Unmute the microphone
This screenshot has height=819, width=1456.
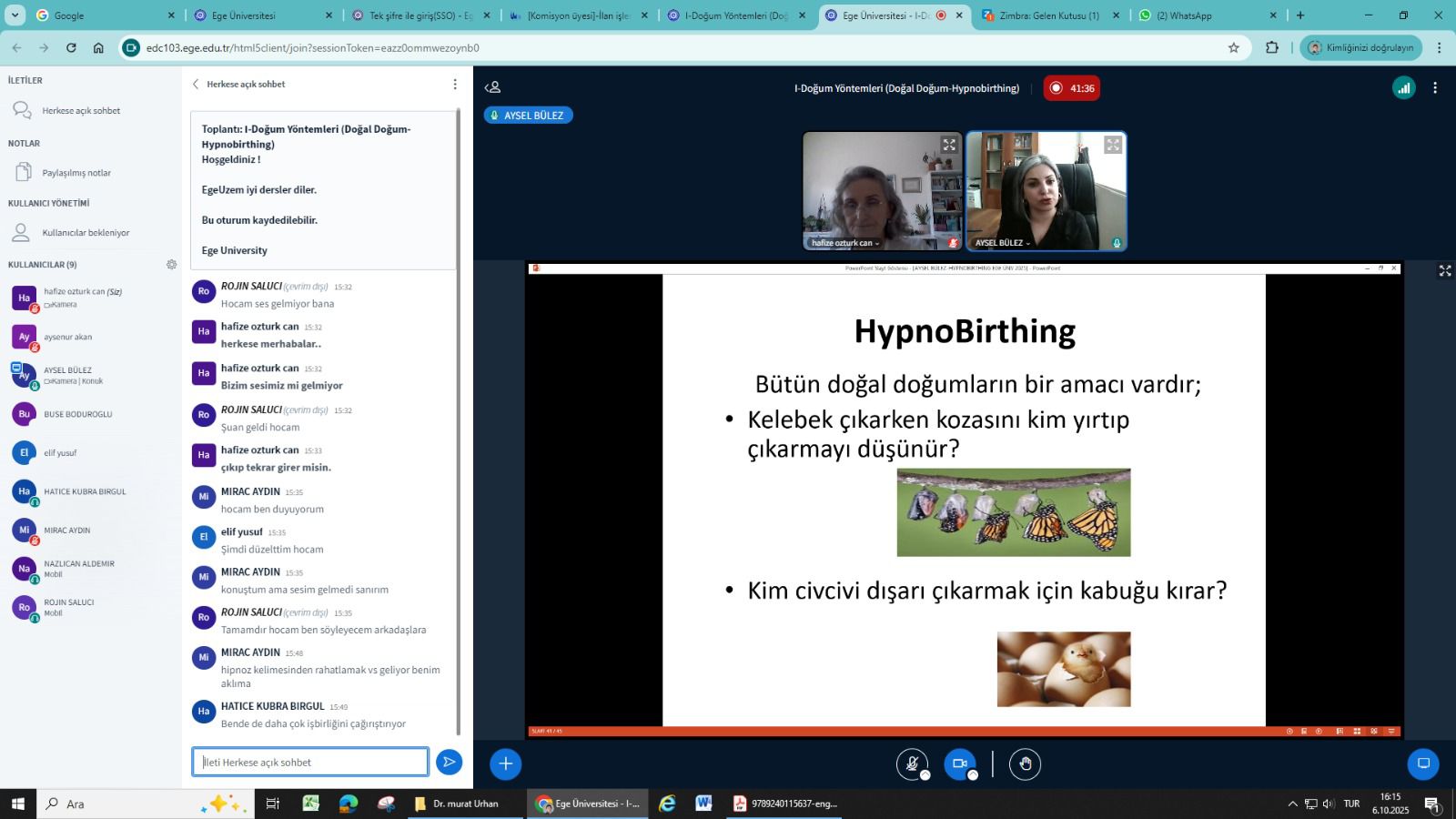coord(912,763)
